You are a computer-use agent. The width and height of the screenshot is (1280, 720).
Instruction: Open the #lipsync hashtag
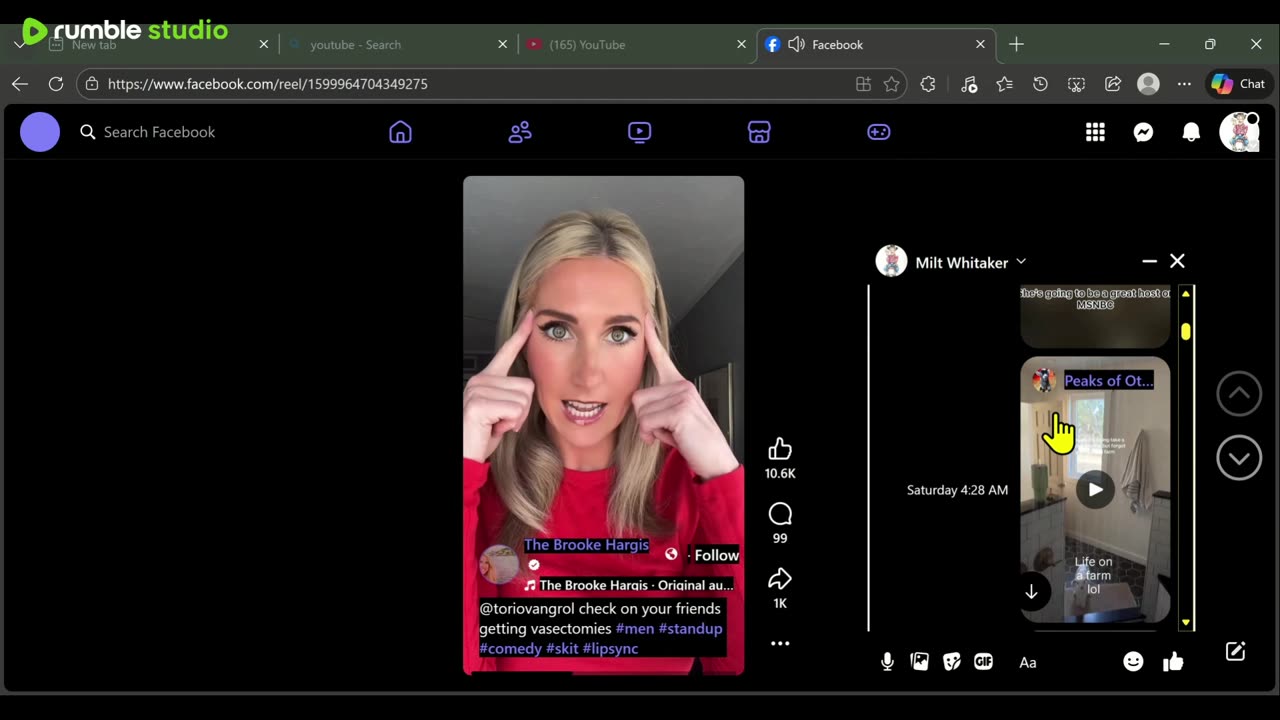click(610, 649)
